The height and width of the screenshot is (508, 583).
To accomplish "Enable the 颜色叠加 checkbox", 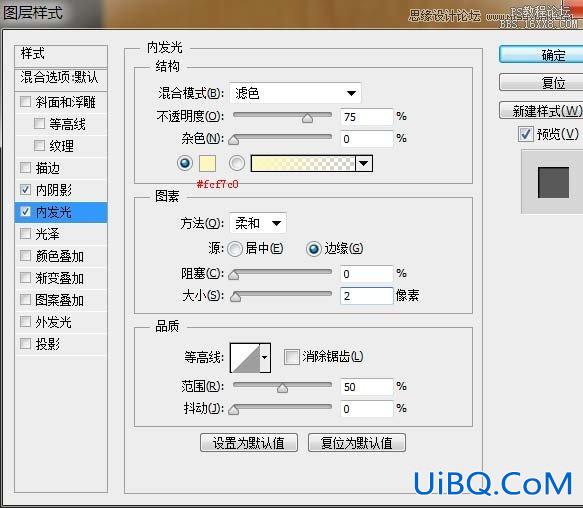I will tap(25, 255).
